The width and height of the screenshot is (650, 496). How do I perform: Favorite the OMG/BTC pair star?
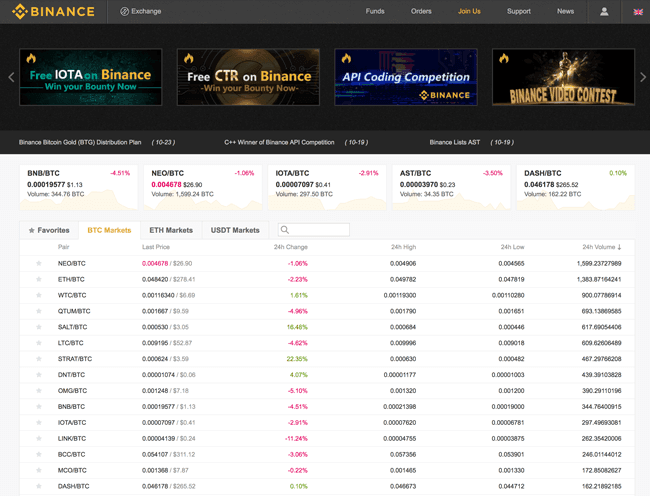point(39,391)
